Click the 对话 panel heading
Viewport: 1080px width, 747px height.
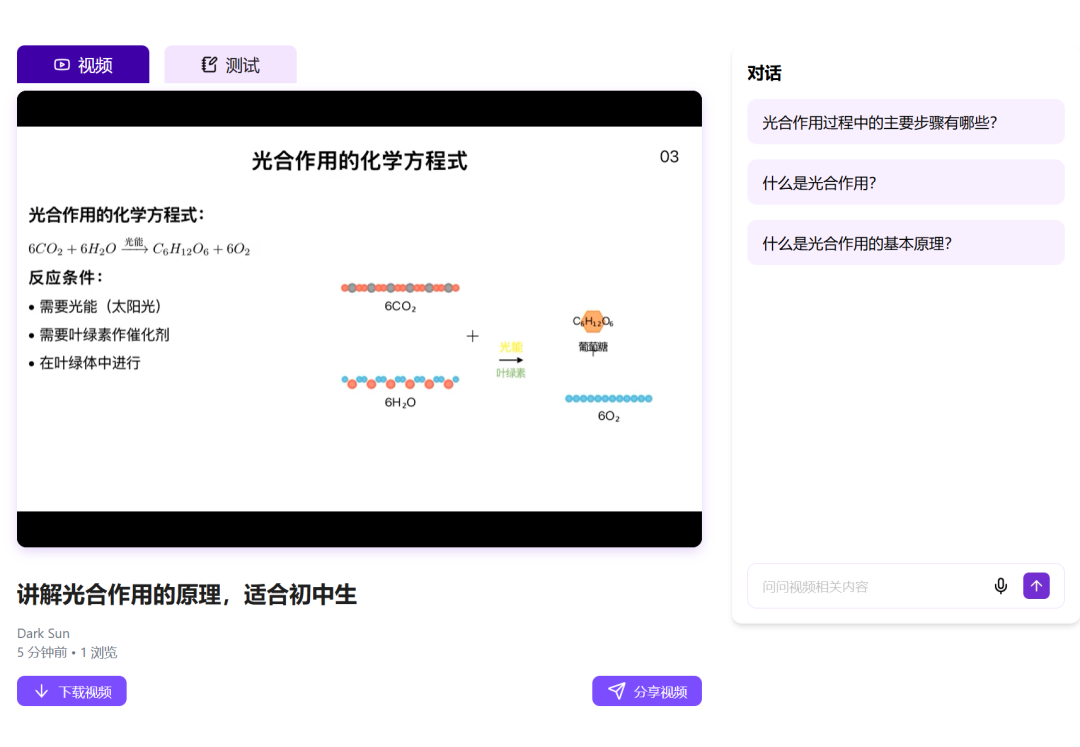(764, 74)
